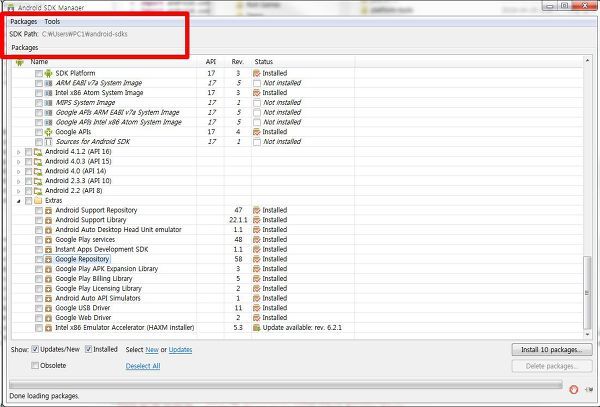Expand the Android 2.2 (API 8) node
The height and width of the screenshot is (407, 600).
click(x=18, y=191)
